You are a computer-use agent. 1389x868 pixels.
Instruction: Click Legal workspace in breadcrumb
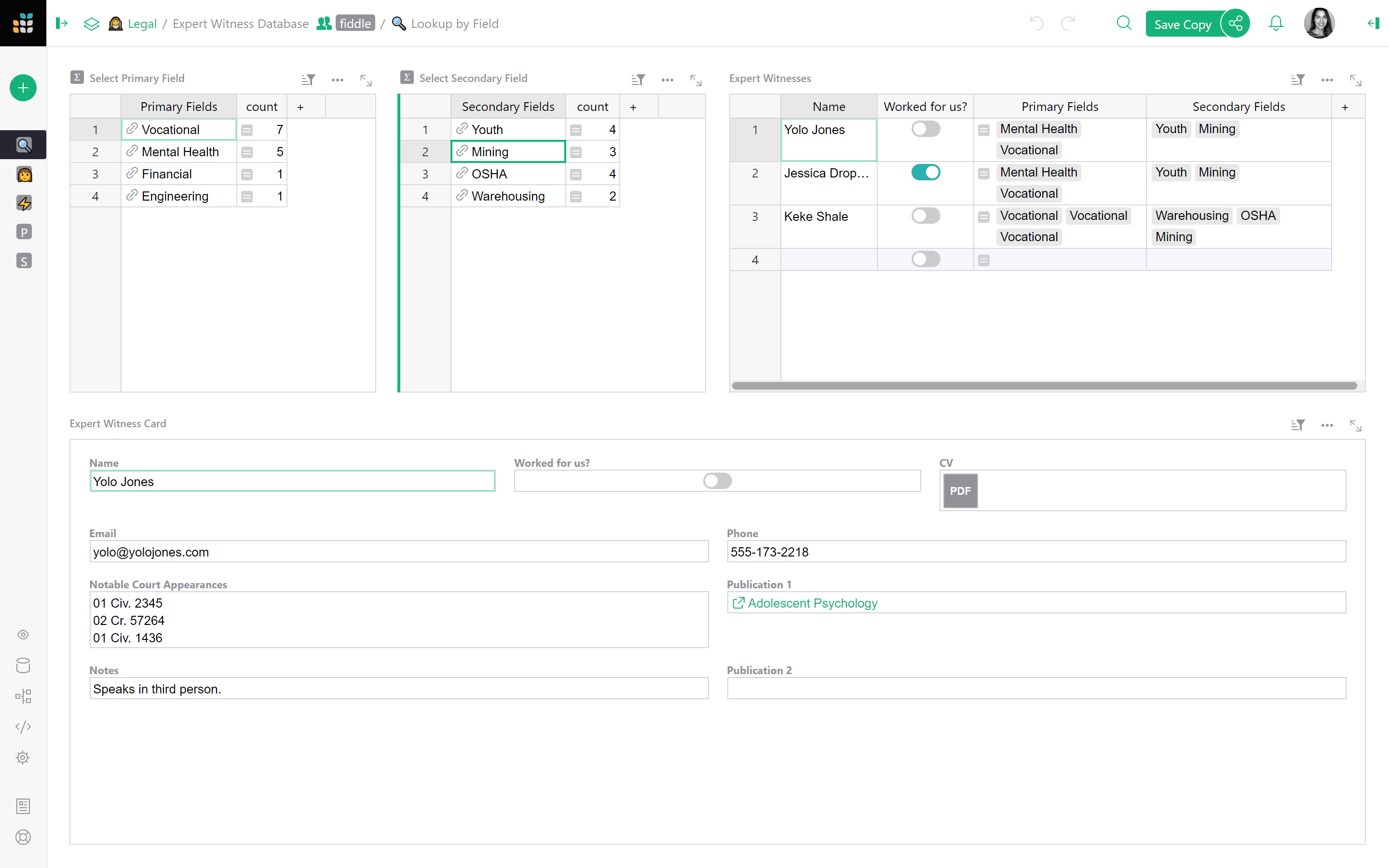click(142, 24)
